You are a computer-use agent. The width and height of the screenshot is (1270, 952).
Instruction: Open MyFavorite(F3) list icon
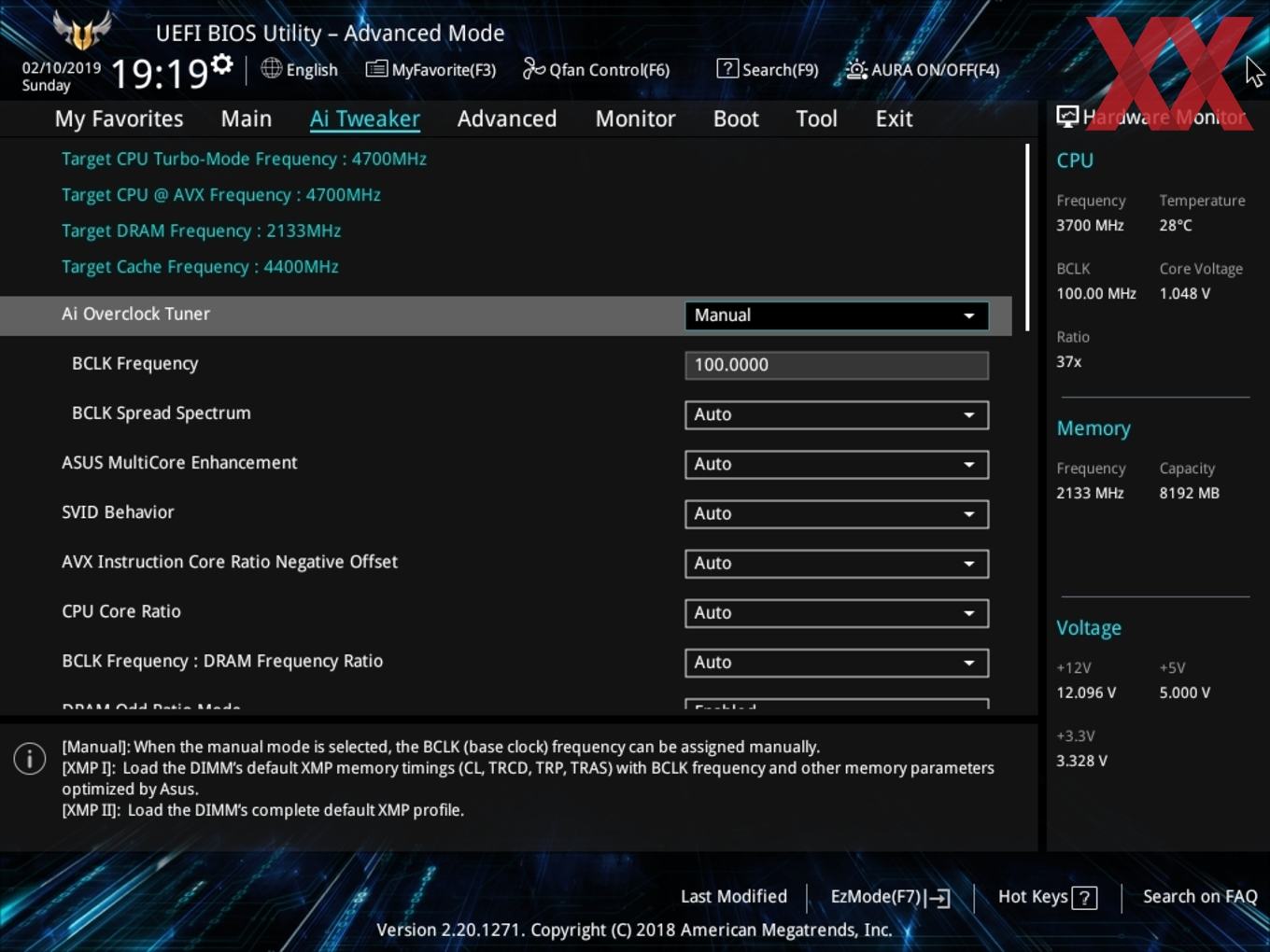click(x=376, y=68)
